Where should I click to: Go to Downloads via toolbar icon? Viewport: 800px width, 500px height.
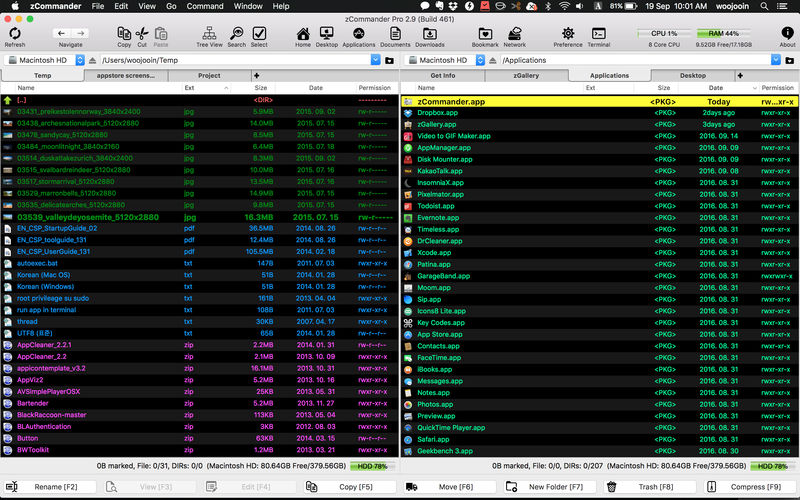click(x=430, y=34)
